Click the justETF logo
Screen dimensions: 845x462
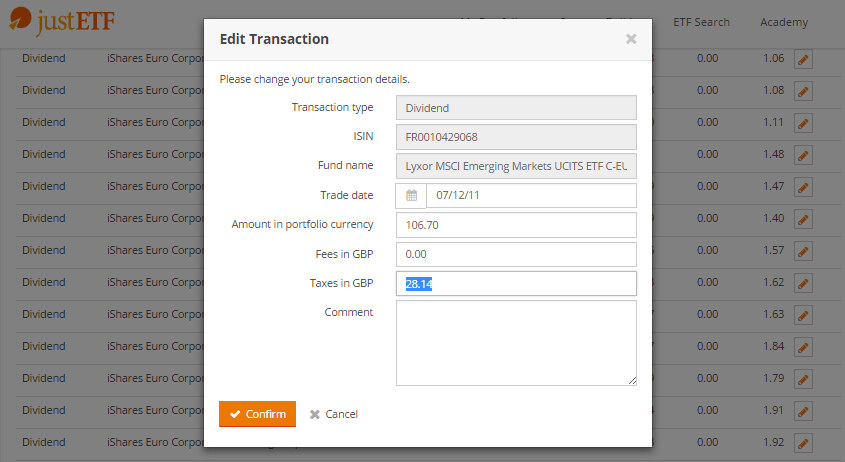(64, 21)
